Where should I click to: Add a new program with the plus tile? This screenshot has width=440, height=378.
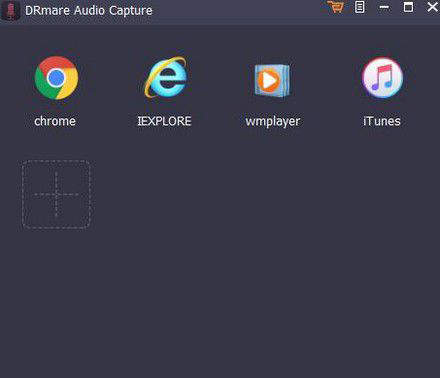pos(56,195)
